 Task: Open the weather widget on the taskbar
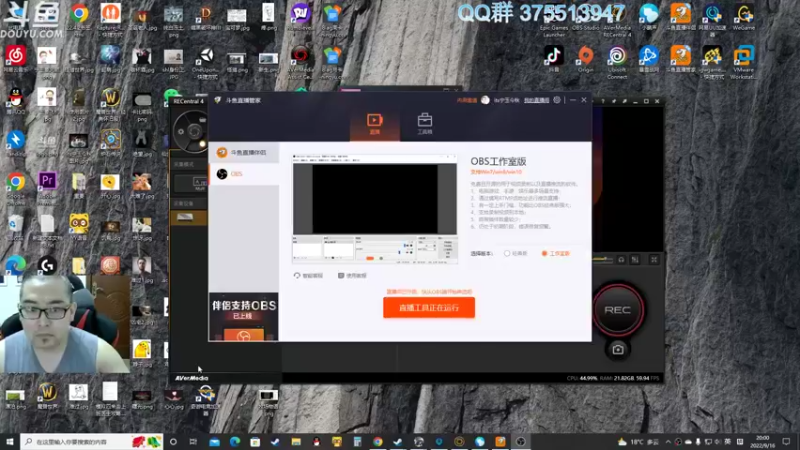pos(638,441)
